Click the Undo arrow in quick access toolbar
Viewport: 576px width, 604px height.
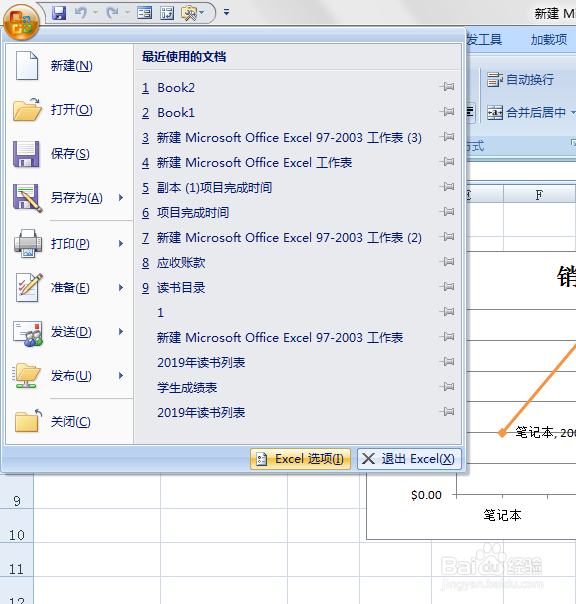click(x=81, y=13)
